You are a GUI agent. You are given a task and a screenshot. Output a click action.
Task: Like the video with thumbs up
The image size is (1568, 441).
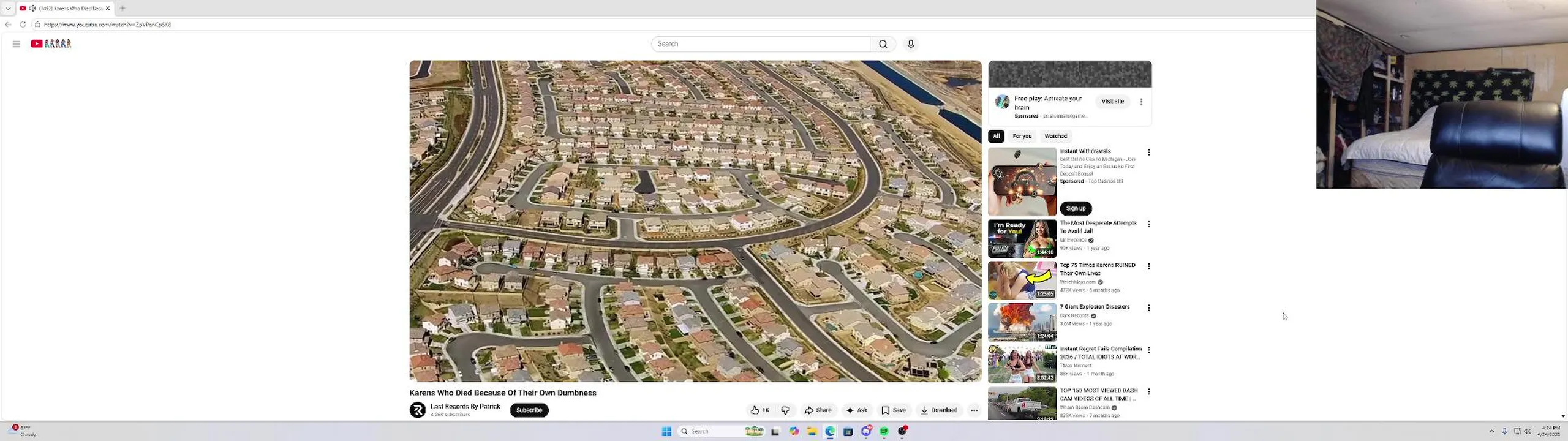760,410
